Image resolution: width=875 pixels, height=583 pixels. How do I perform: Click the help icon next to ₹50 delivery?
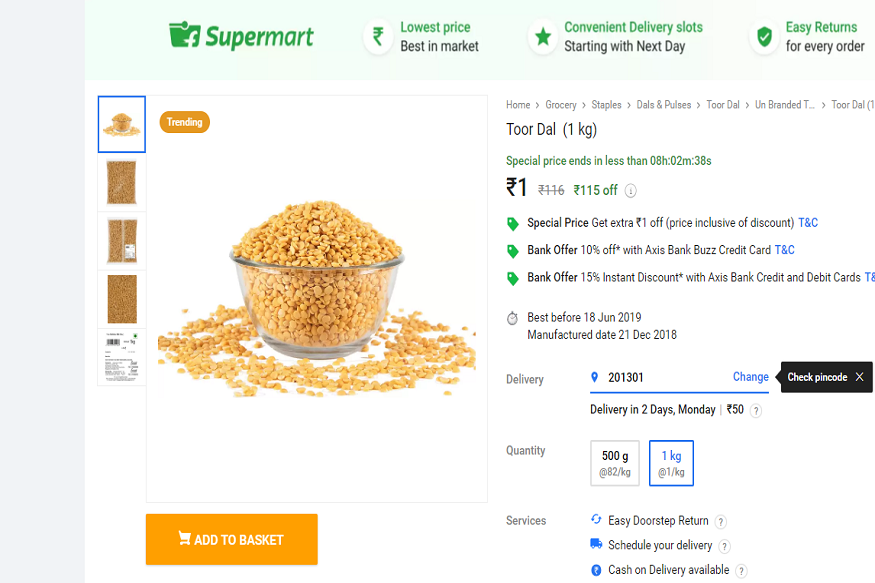[756, 410]
